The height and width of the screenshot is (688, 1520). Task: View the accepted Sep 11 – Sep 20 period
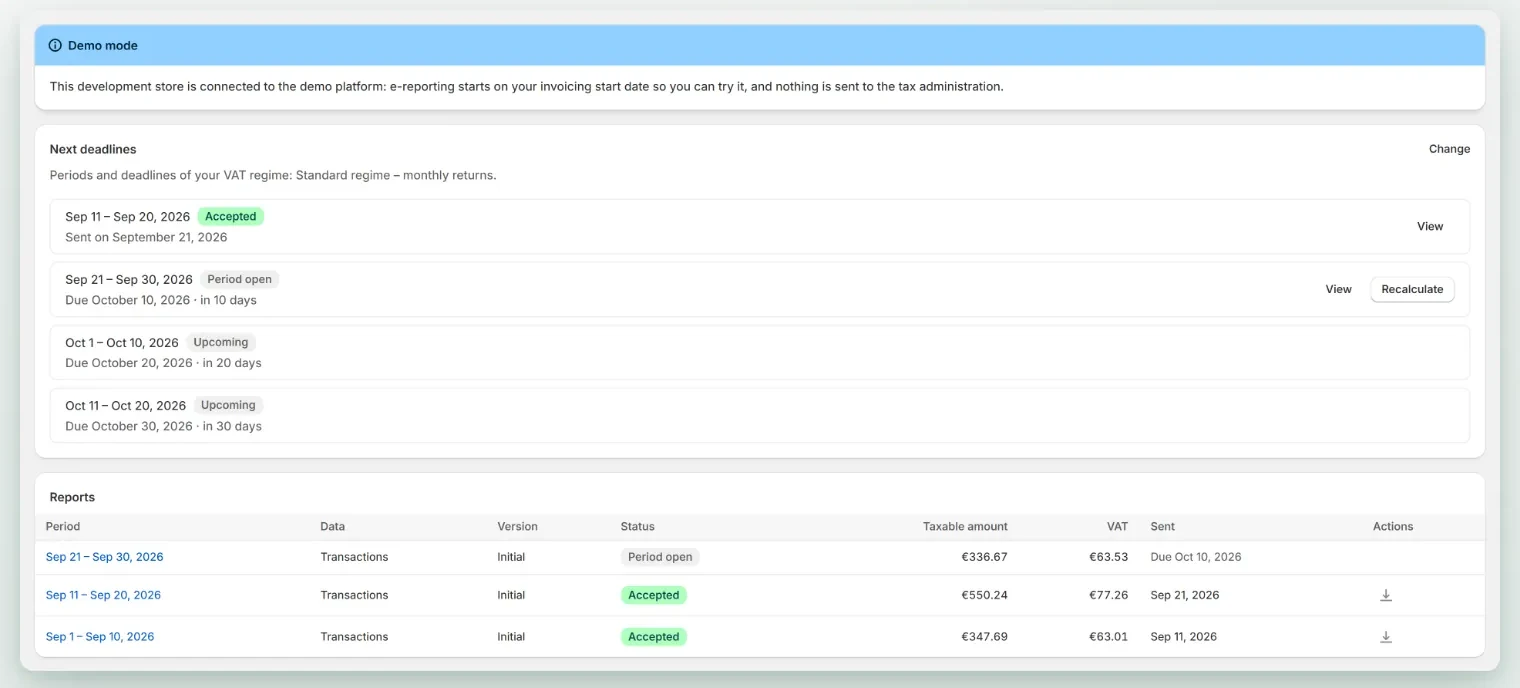(x=1430, y=227)
